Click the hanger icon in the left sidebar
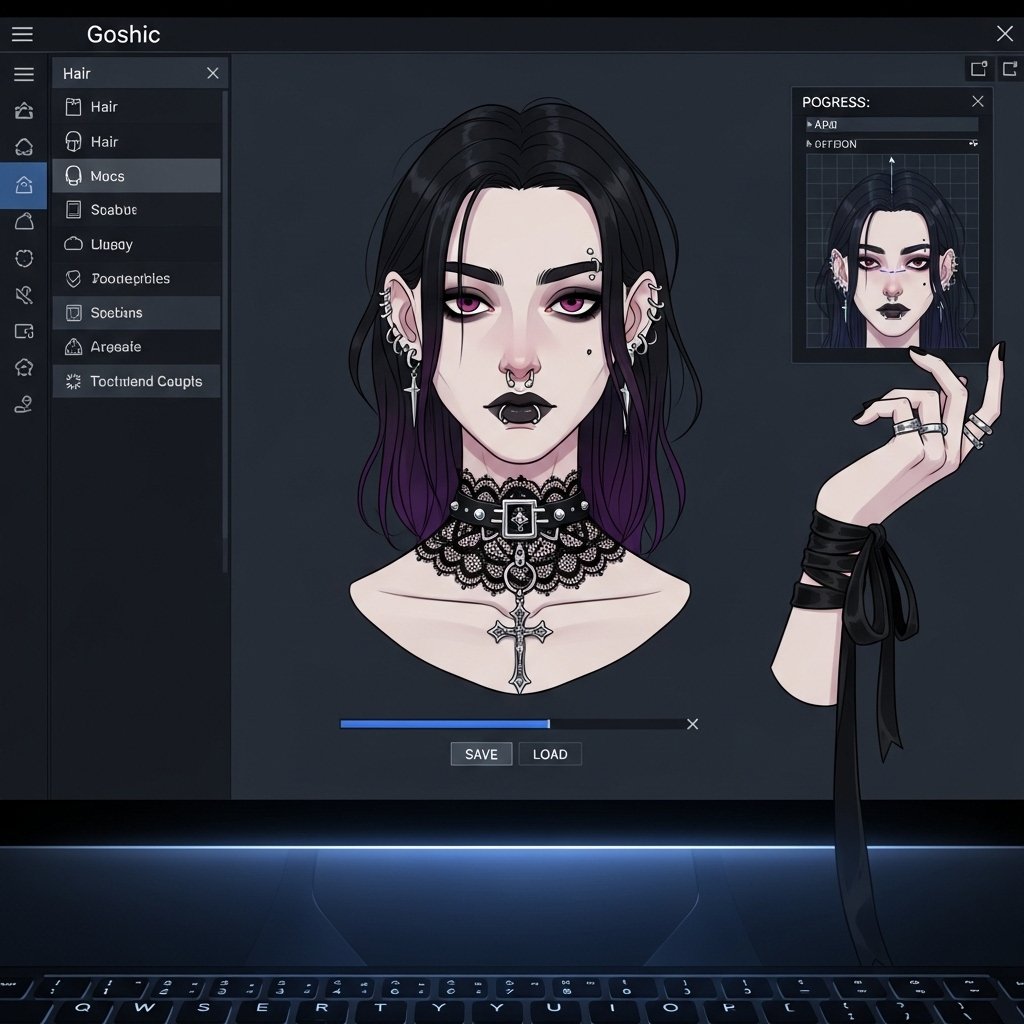 click(x=24, y=110)
